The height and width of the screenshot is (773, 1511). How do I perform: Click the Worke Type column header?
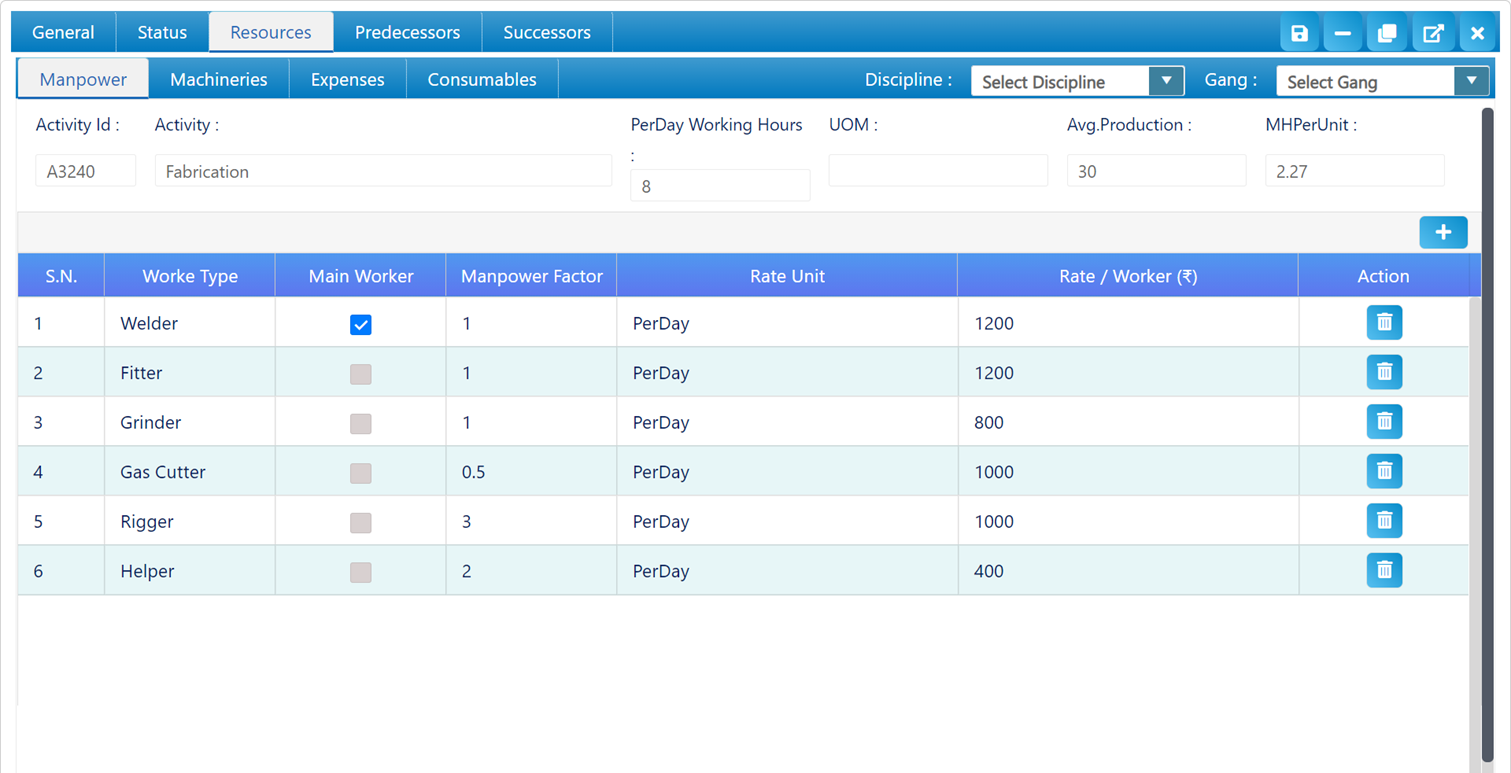pos(190,276)
